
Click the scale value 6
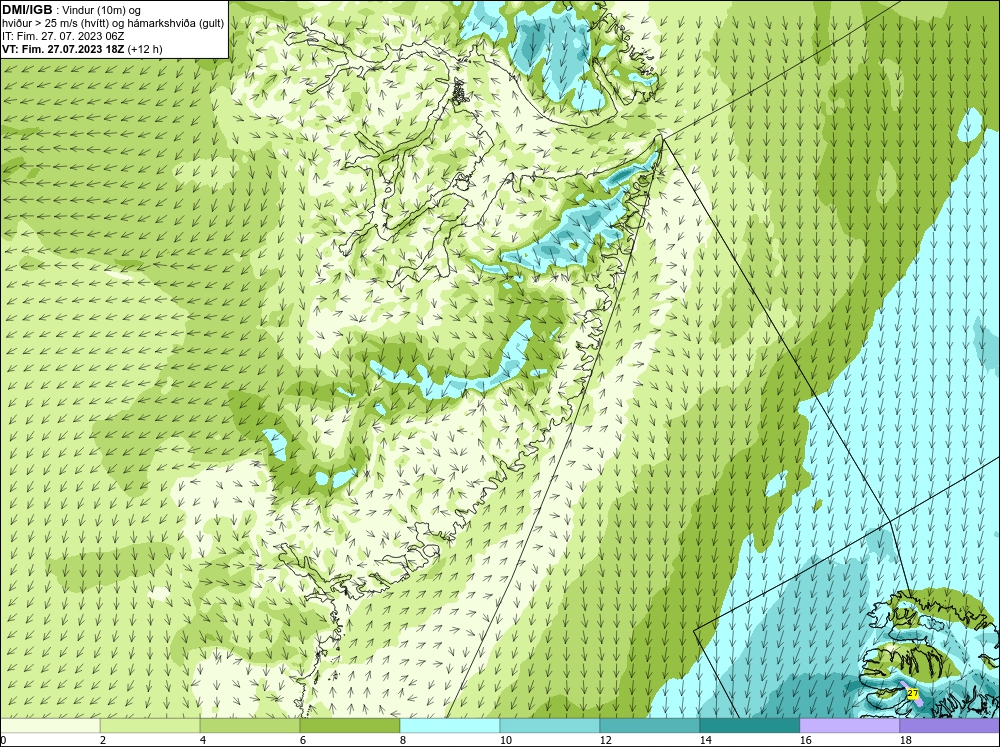(303, 740)
